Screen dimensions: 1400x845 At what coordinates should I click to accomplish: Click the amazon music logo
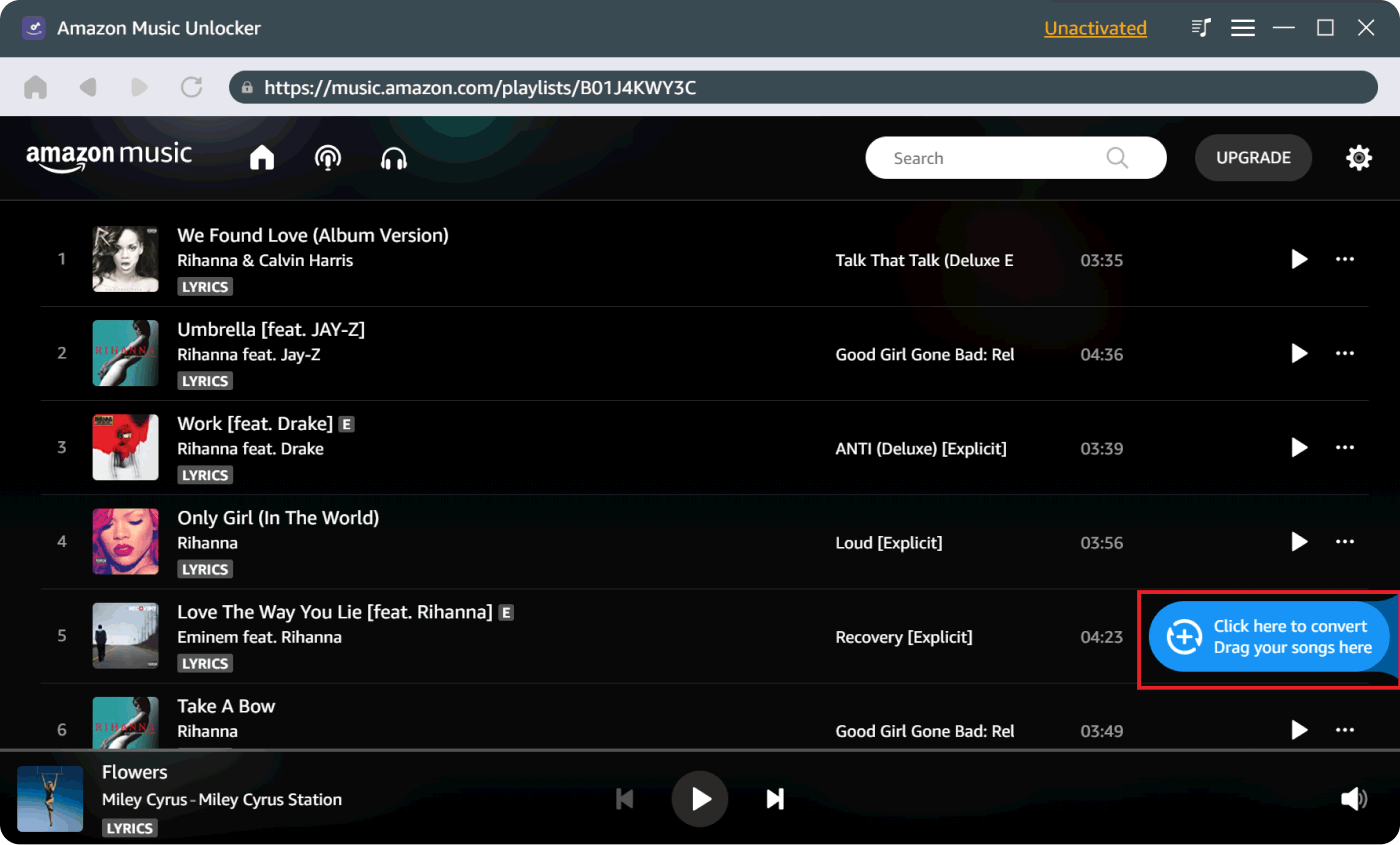point(109,157)
